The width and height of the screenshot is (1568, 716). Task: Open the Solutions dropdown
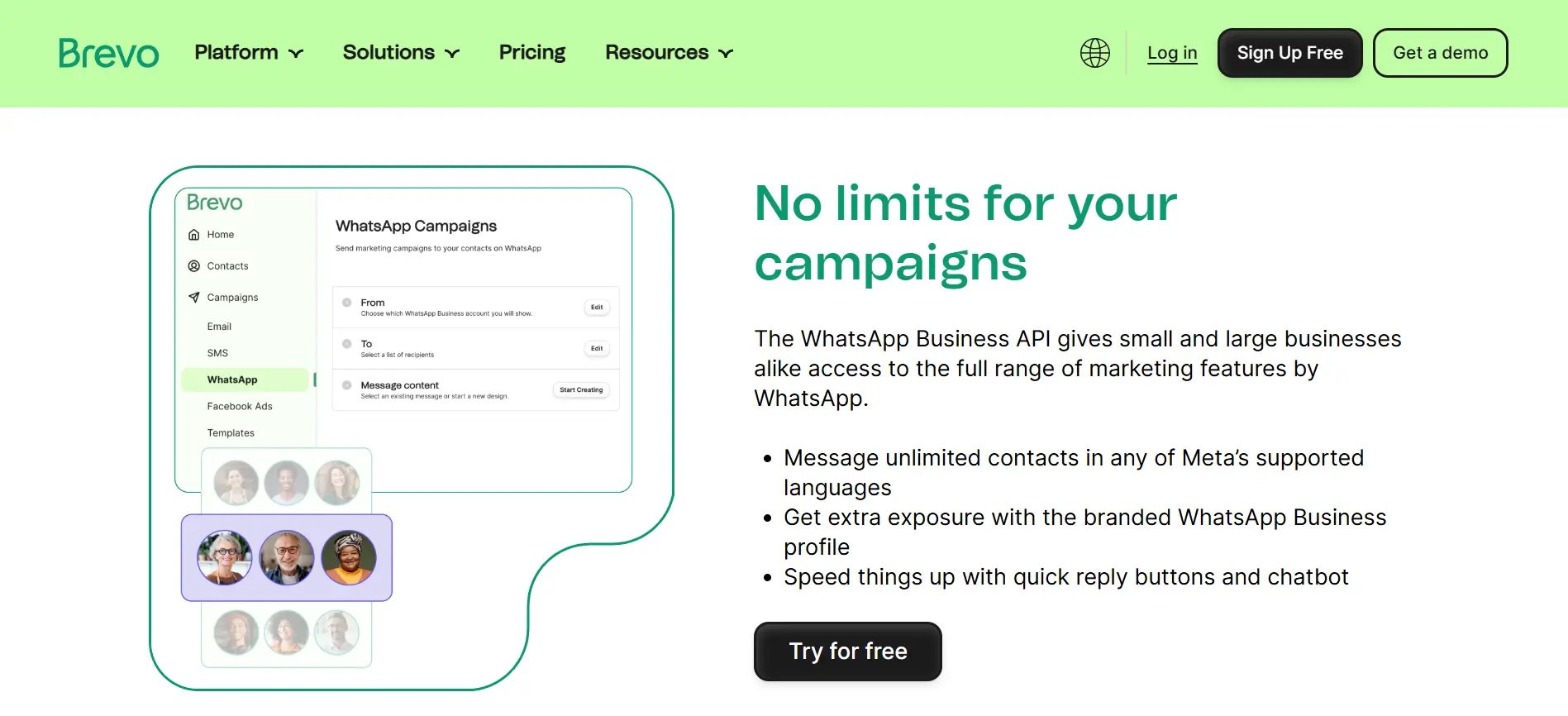click(x=400, y=52)
